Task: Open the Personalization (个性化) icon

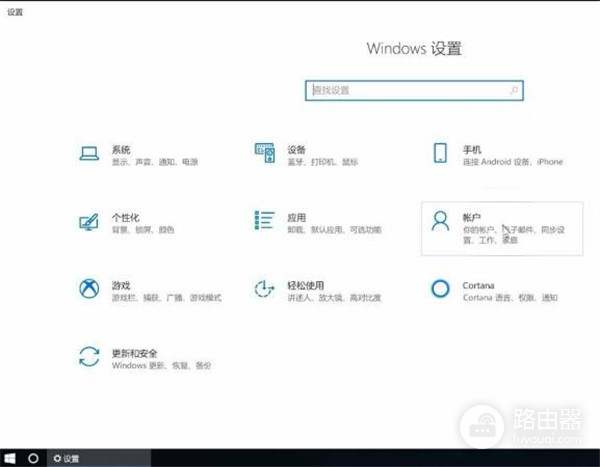Action: pos(89,222)
